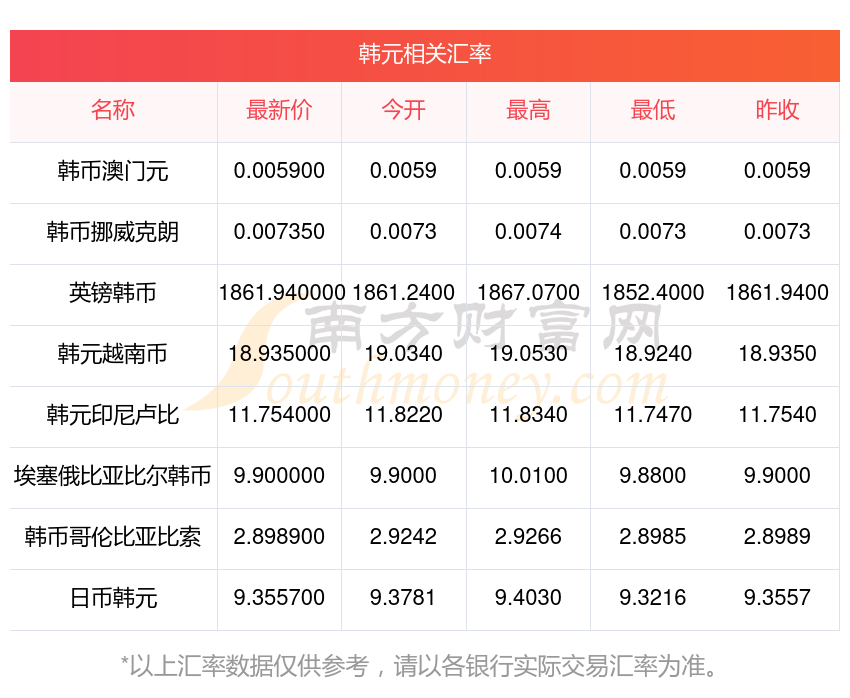Screen dimensions: 850x698
Task: Click previous close 1861.9400
Action: [777, 293]
